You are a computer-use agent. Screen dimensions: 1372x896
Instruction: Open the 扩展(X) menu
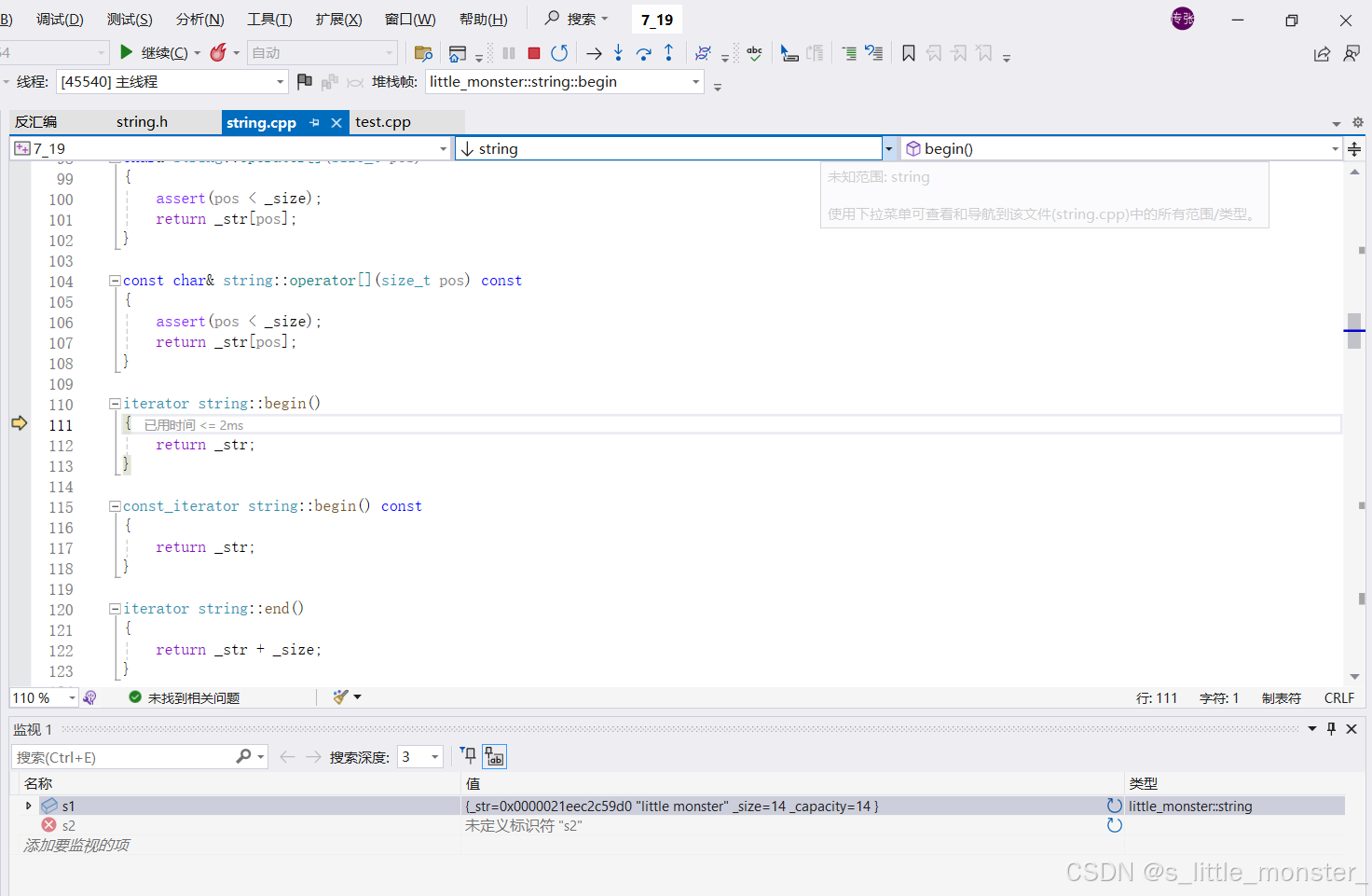[338, 20]
